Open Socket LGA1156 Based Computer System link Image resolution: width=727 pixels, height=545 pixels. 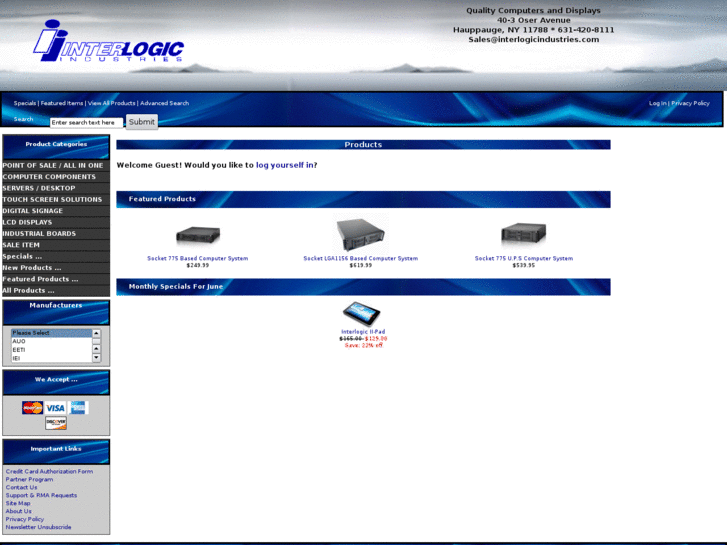click(361, 258)
